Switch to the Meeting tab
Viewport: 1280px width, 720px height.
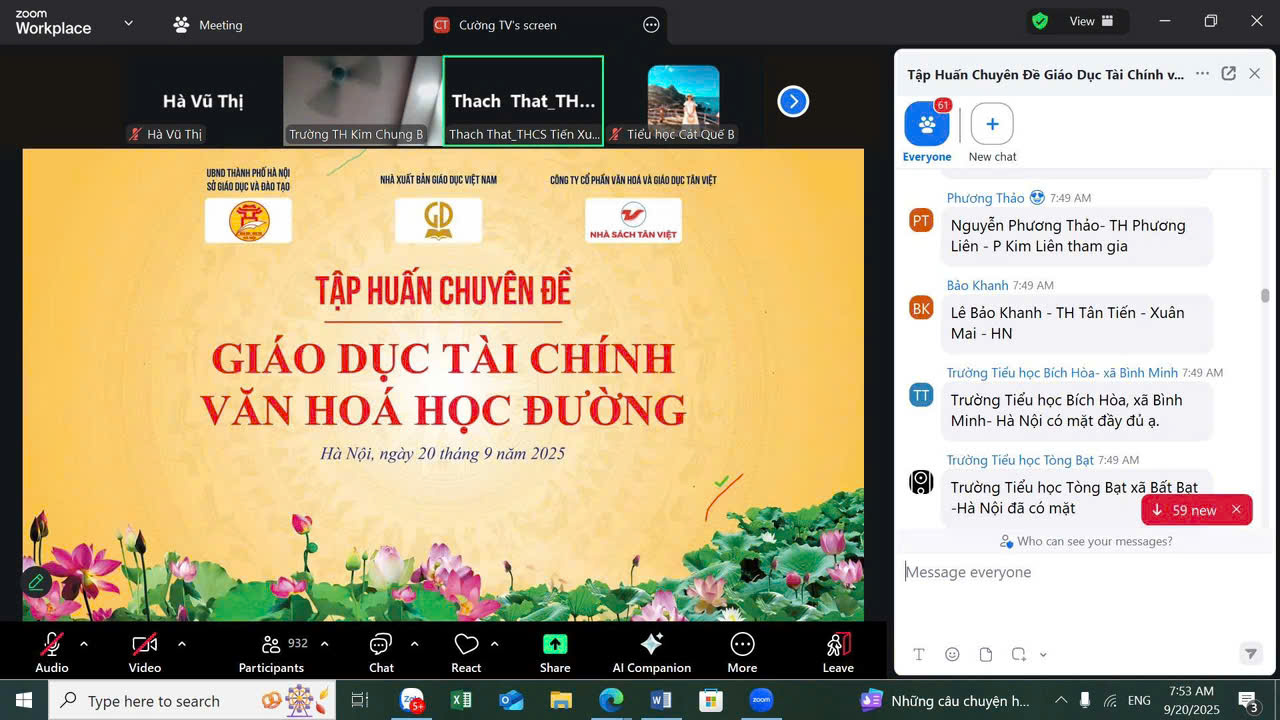click(x=208, y=25)
